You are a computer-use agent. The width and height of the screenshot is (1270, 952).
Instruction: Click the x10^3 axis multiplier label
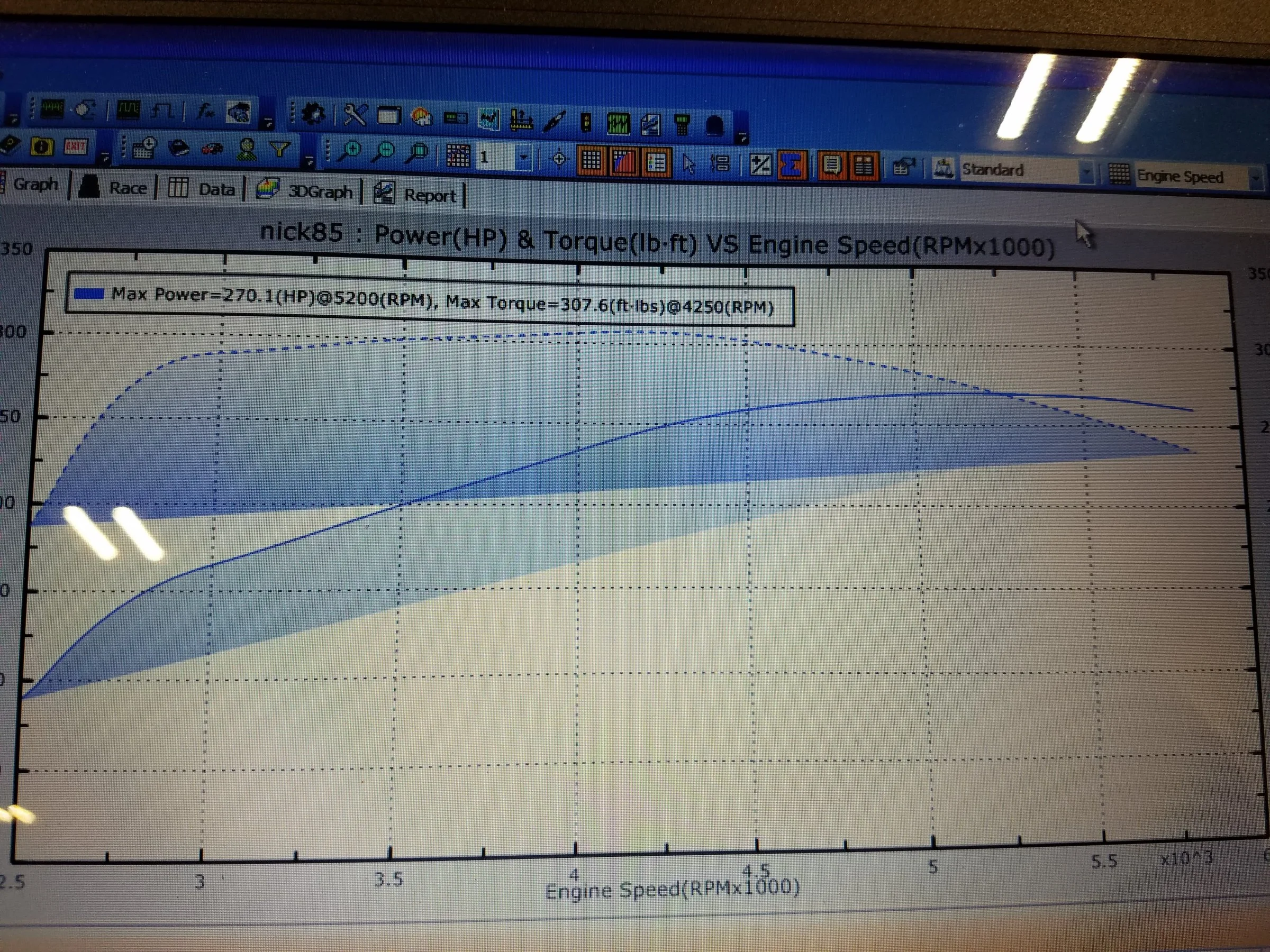(x=1186, y=858)
